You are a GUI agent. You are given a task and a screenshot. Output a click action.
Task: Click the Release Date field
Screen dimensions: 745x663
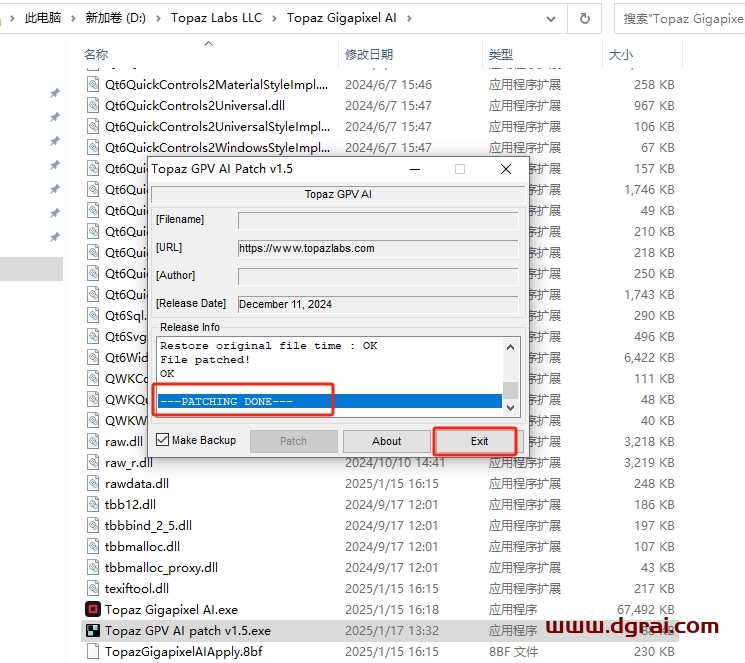point(378,304)
